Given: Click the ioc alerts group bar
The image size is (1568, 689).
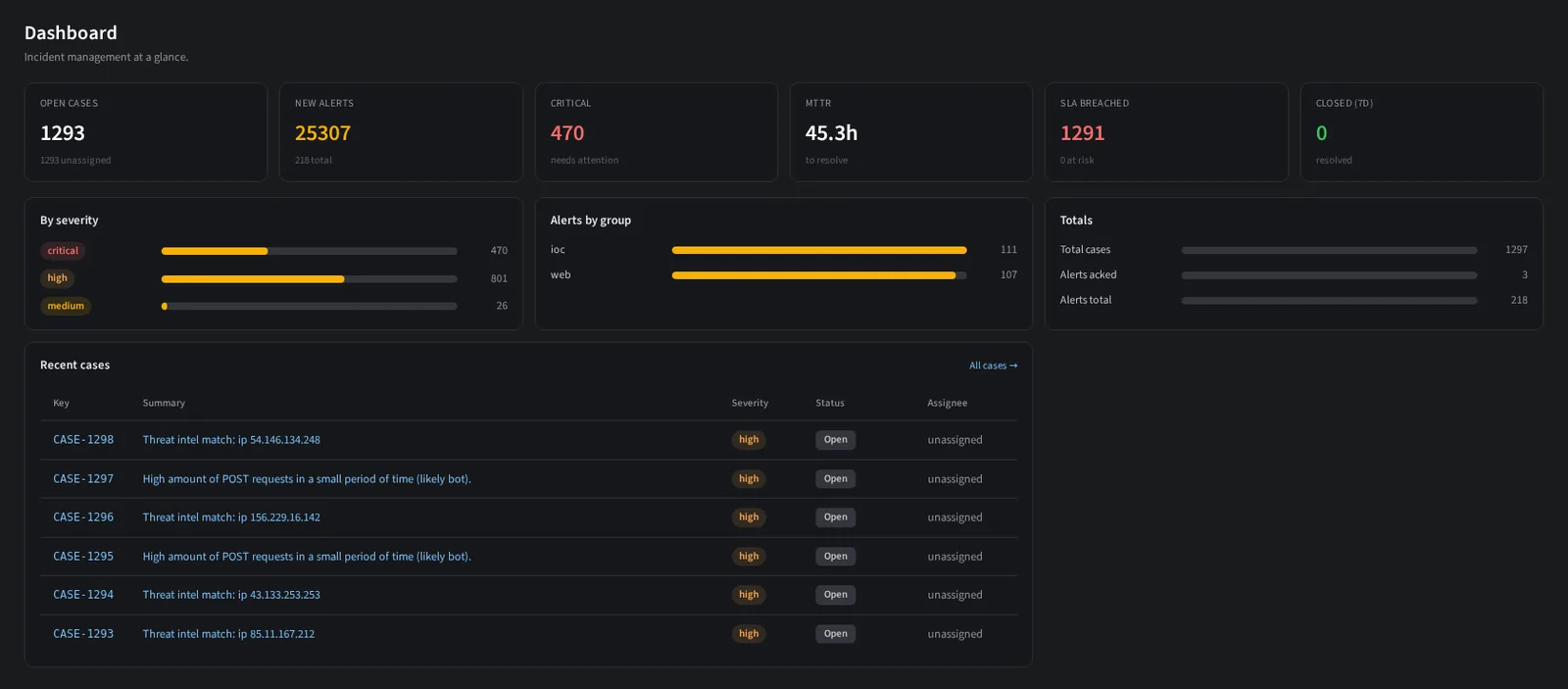Looking at the screenshot, I should coord(819,250).
